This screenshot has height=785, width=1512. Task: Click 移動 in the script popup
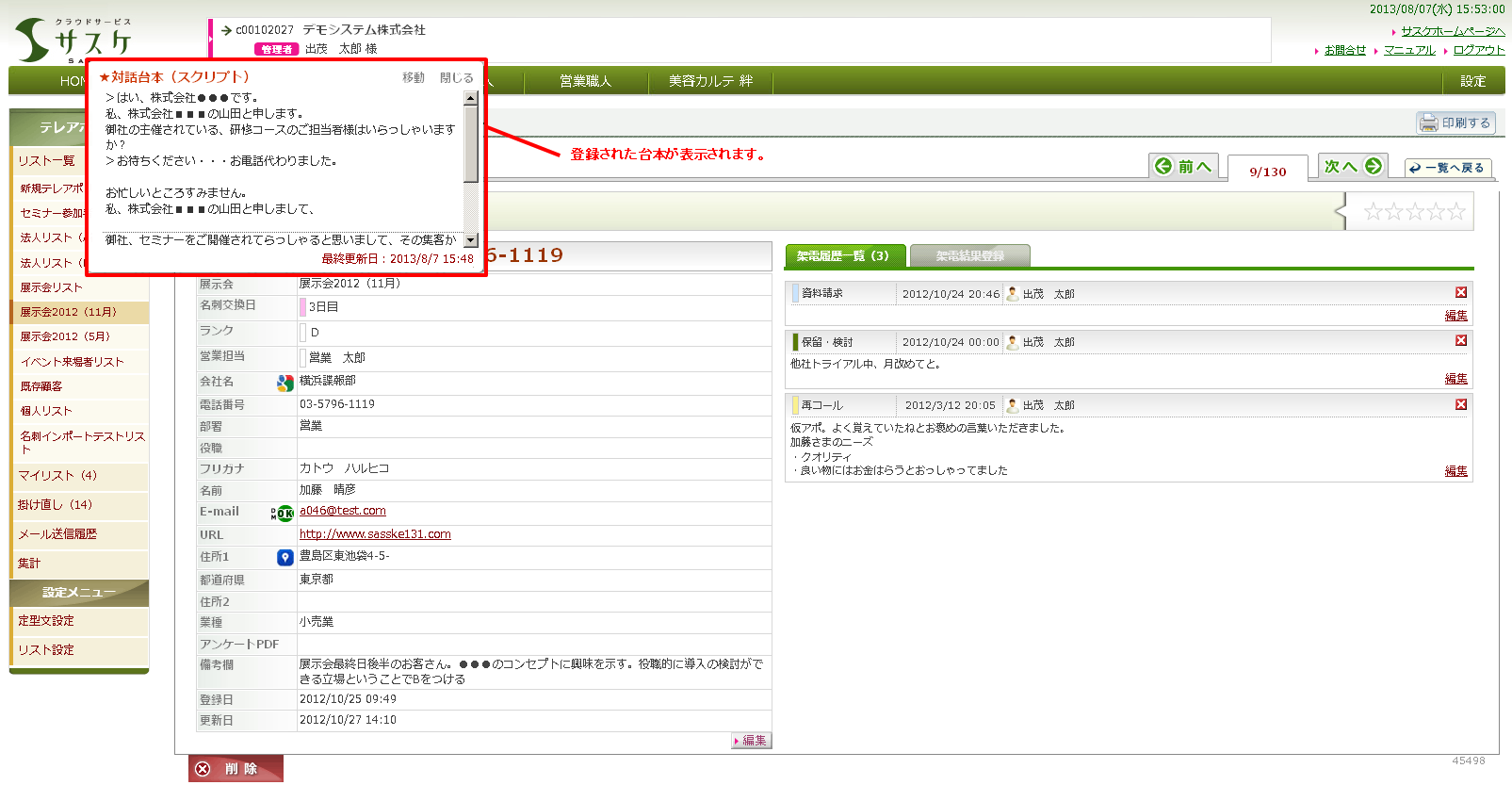[414, 77]
